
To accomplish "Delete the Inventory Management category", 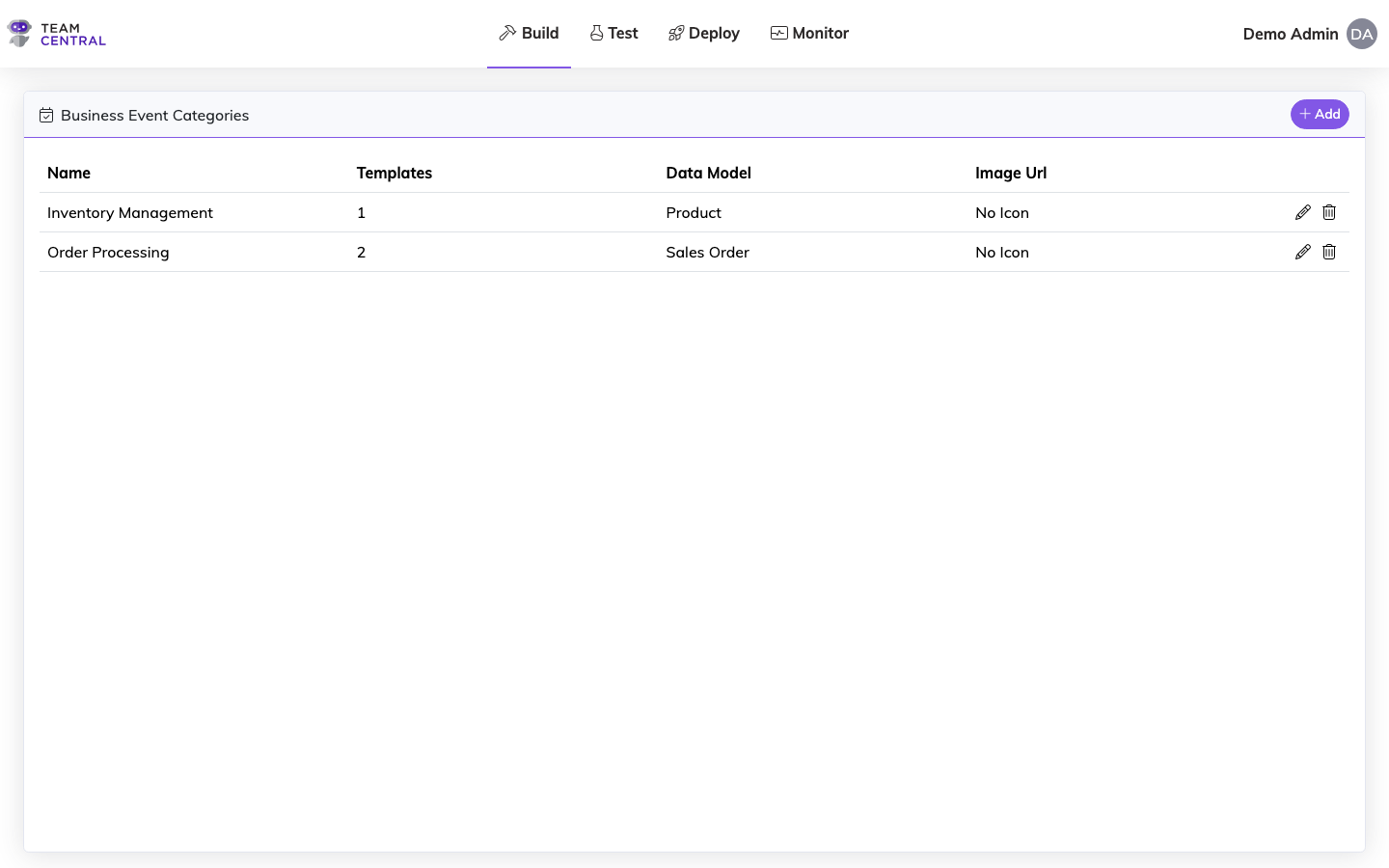I will point(1329,212).
